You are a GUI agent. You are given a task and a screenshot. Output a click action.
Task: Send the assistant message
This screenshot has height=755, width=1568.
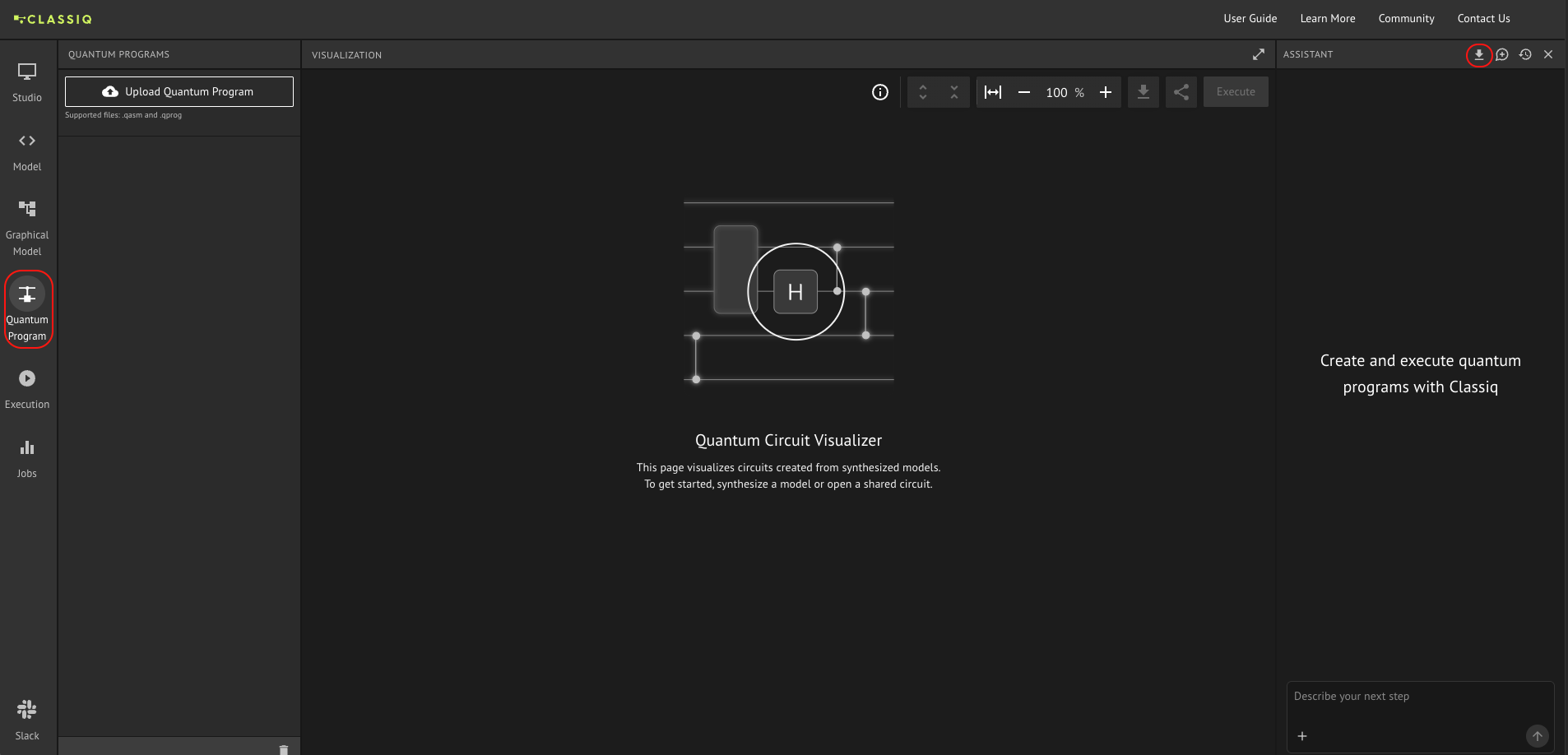click(x=1538, y=736)
